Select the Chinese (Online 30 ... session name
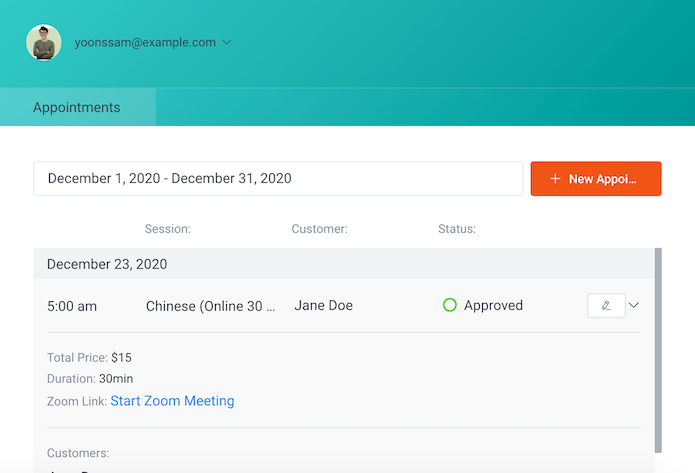 [211, 306]
